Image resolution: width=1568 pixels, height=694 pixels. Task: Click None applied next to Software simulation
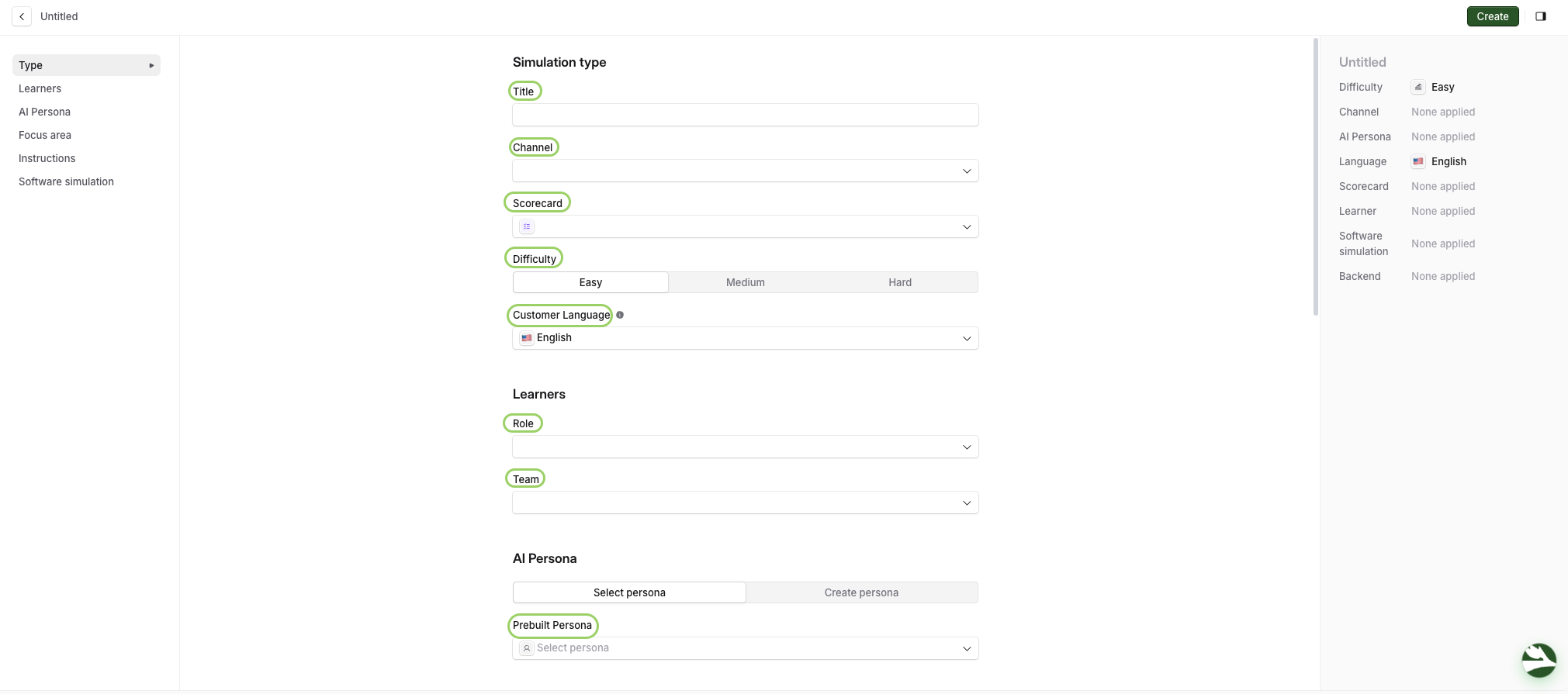(1443, 243)
